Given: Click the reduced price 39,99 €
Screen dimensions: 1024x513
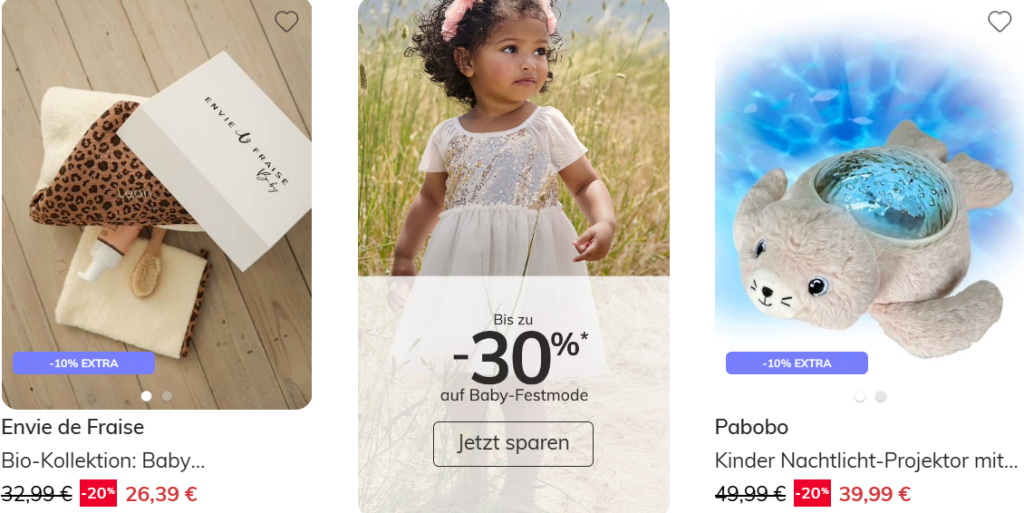Looking at the screenshot, I should [x=874, y=494].
